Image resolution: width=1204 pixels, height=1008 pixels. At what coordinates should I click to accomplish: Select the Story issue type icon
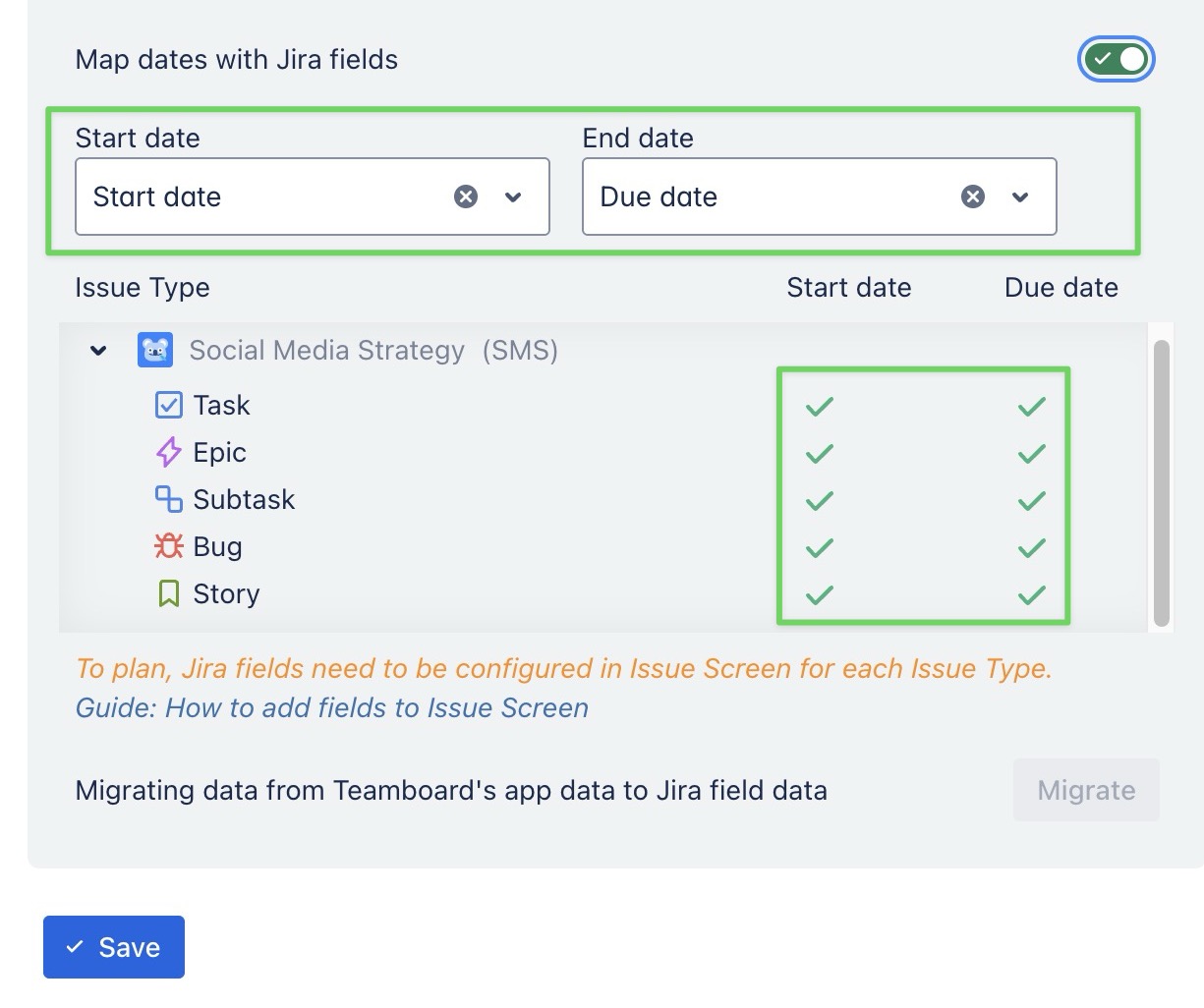[167, 592]
